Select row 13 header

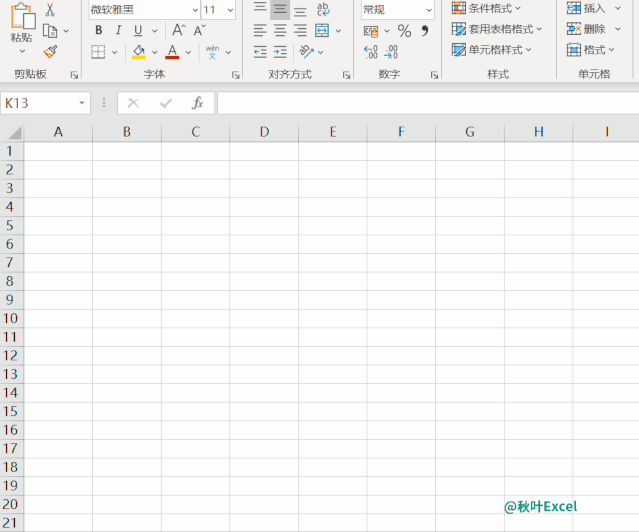11,374
